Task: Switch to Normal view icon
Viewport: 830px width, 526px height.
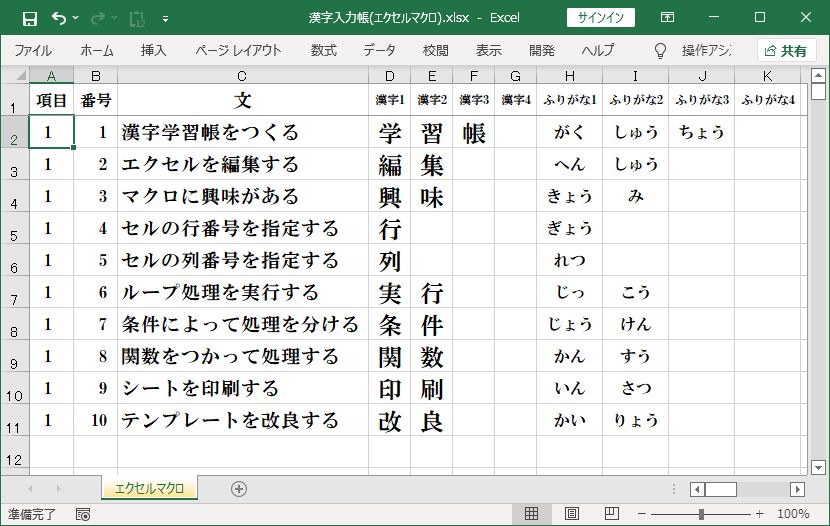Action: 531,513
